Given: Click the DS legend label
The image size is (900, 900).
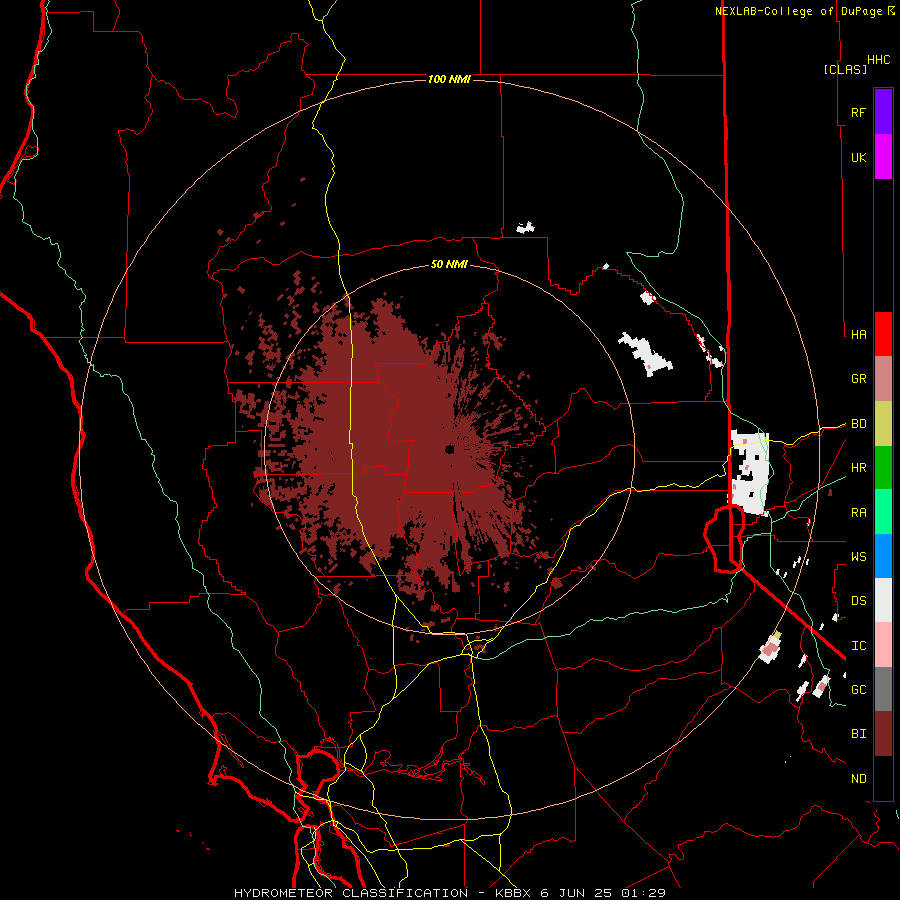Looking at the screenshot, I should click(x=859, y=601).
